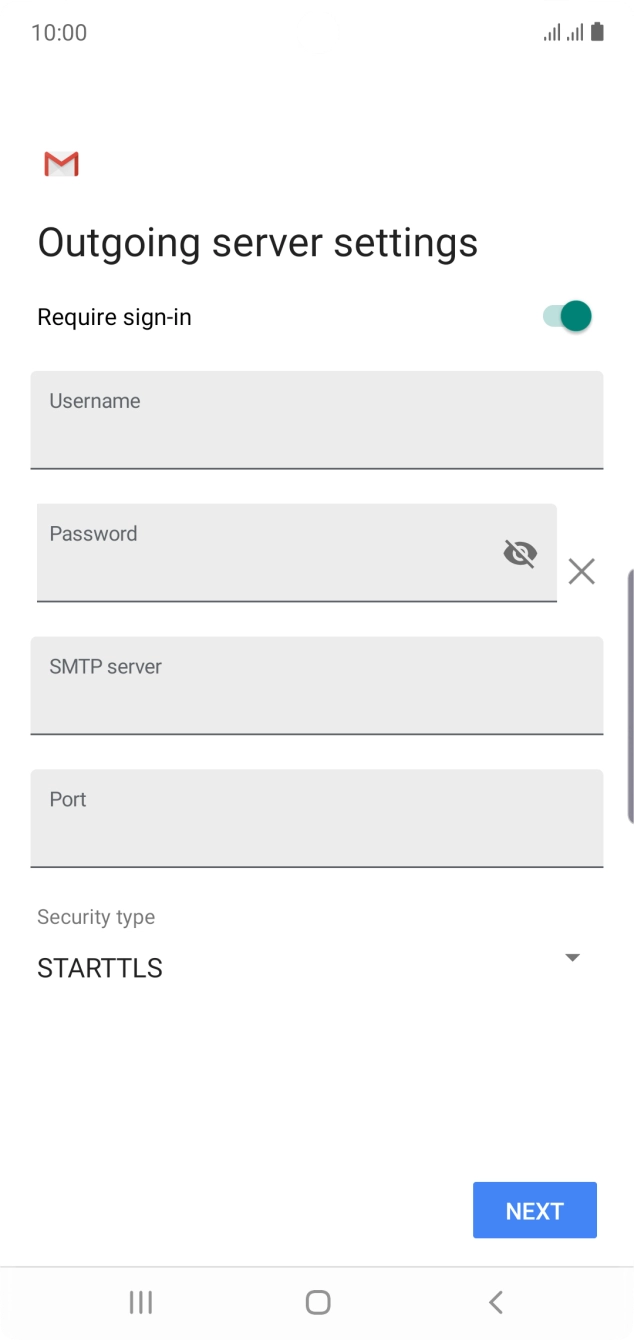634x1340 pixels.
Task: Clear password using the X icon
Action: pyautogui.click(x=581, y=571)
